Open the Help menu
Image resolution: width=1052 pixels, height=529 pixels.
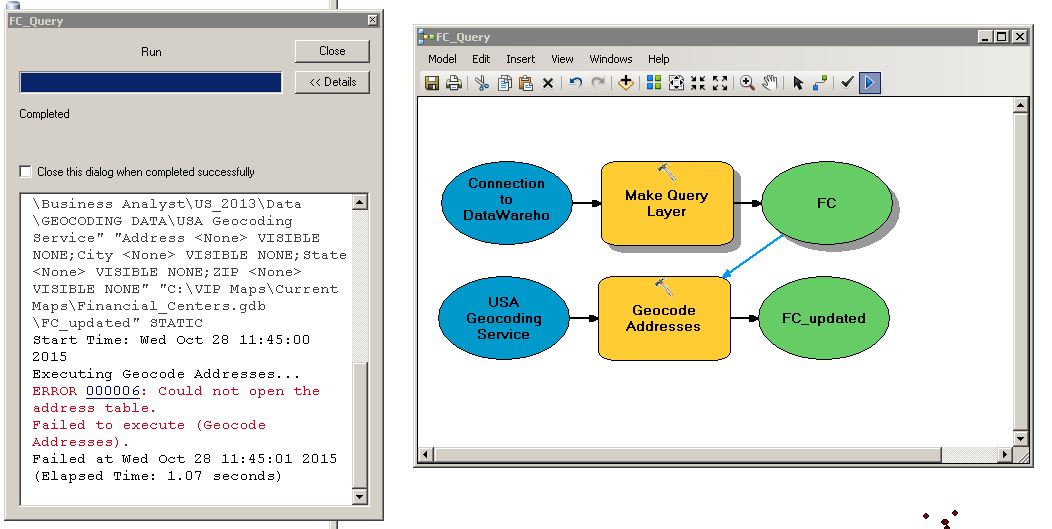(659, 59)
